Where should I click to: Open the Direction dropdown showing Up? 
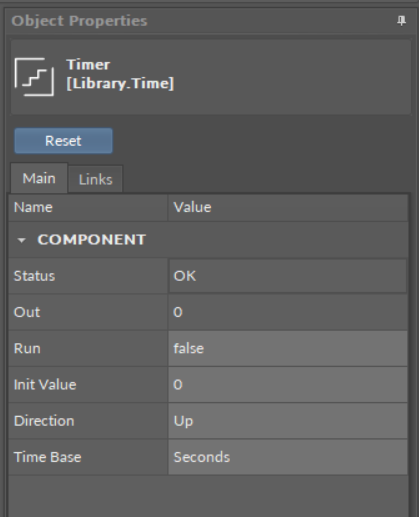point(288,421)
